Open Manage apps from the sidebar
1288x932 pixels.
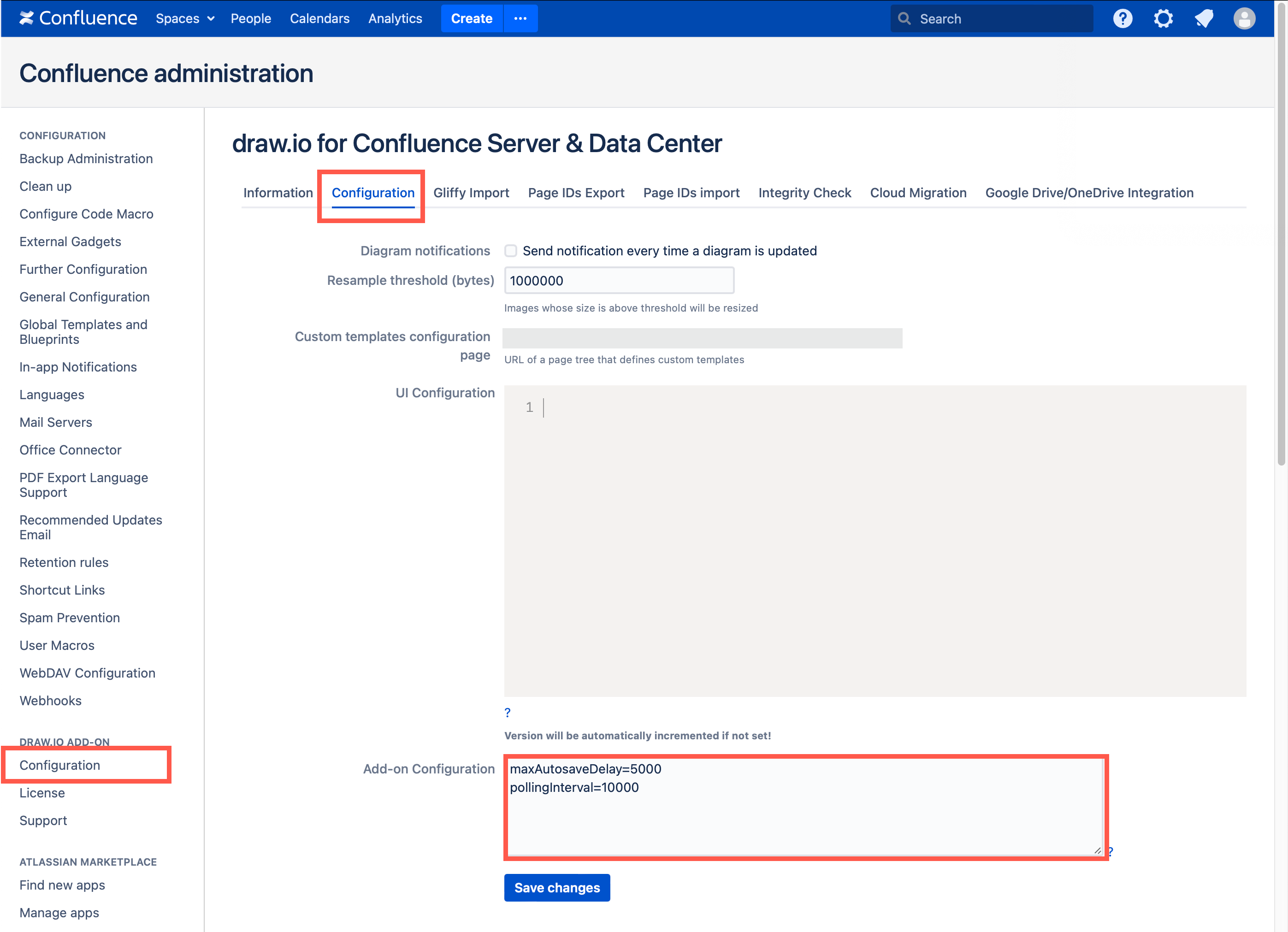pyautogui.click(x=59, y=913)
